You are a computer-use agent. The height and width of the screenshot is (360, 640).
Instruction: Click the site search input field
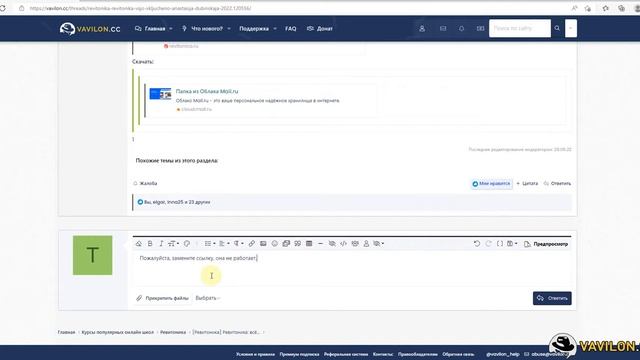520,29
